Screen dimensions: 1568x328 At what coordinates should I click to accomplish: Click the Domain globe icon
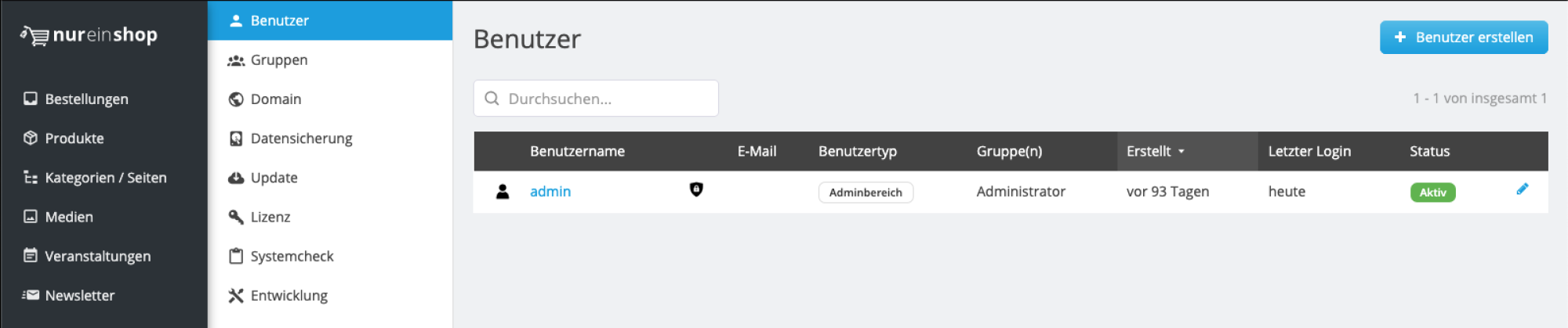pos(236,99)
